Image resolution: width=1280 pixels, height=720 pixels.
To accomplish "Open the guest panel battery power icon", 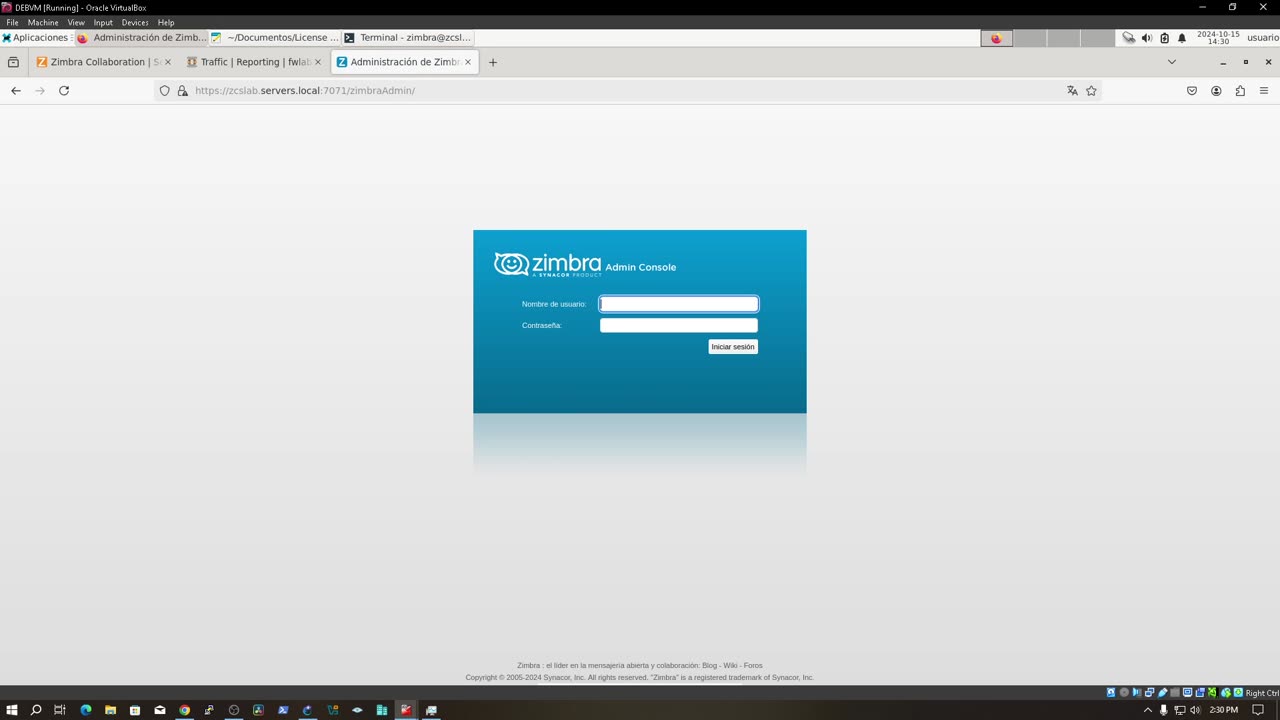I will point(1164,38).
